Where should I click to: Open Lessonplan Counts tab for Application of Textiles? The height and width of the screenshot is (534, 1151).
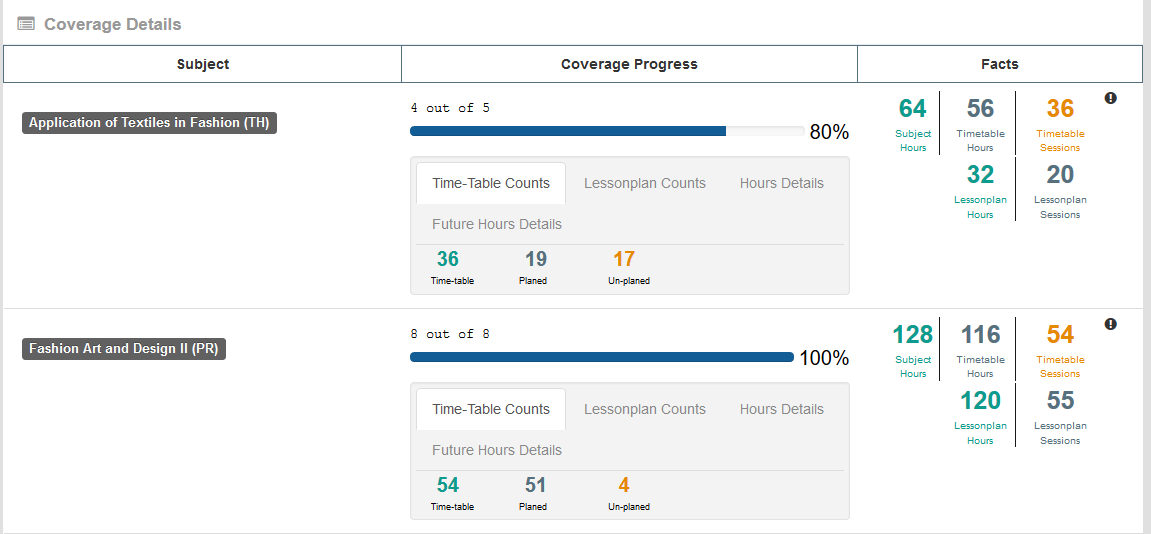[x=645, y=184]
